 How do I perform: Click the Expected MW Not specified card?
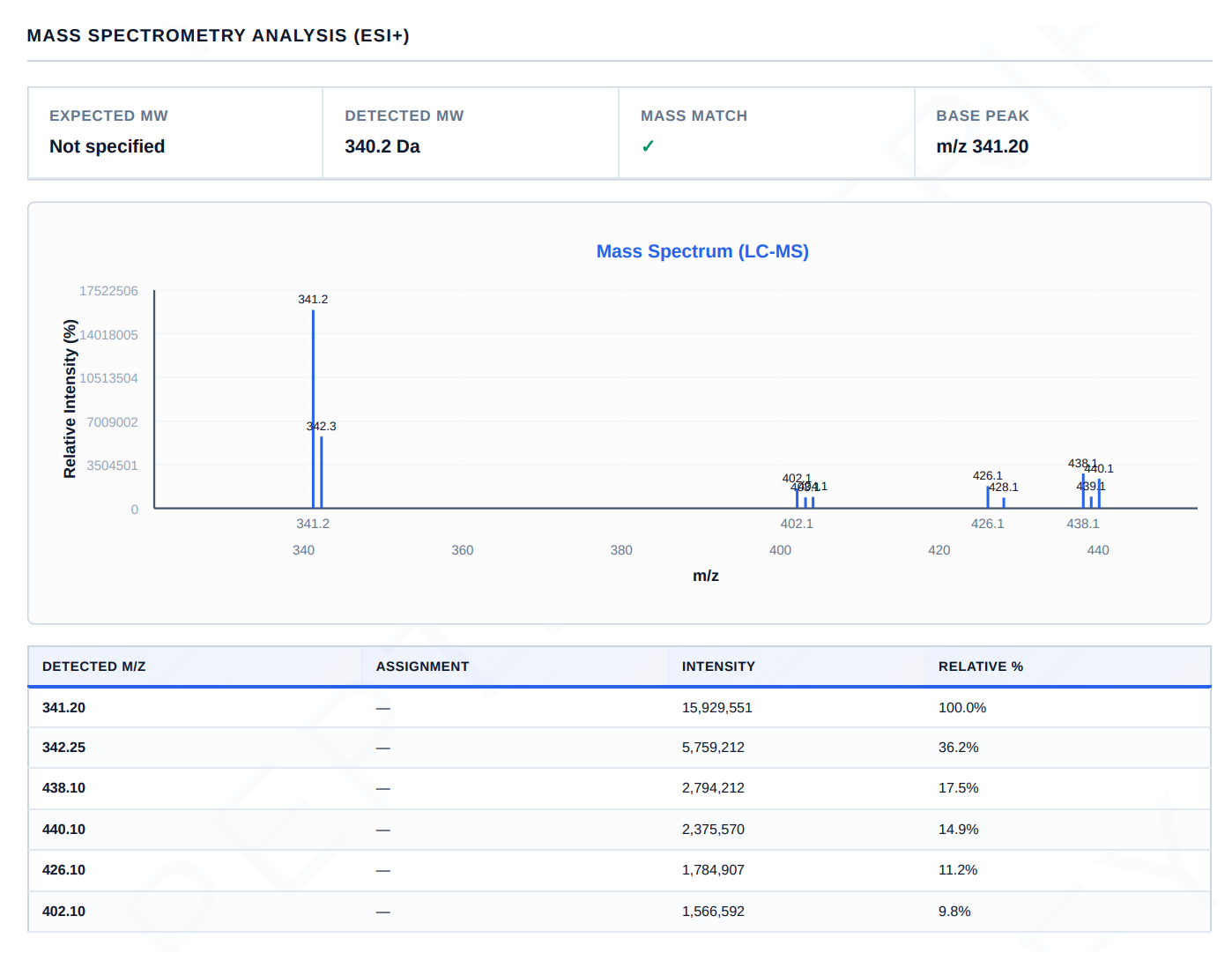pos(175,133)
